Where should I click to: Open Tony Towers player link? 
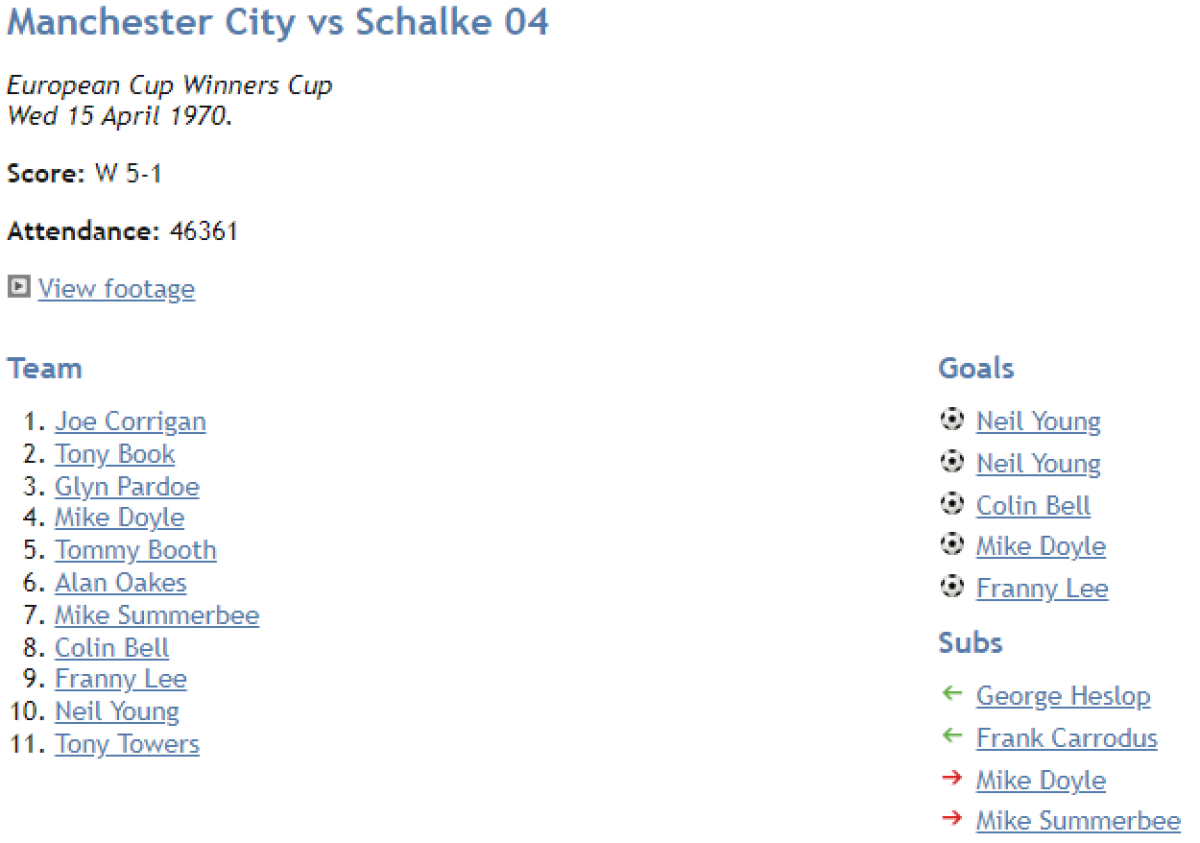[x=127, y=745]
